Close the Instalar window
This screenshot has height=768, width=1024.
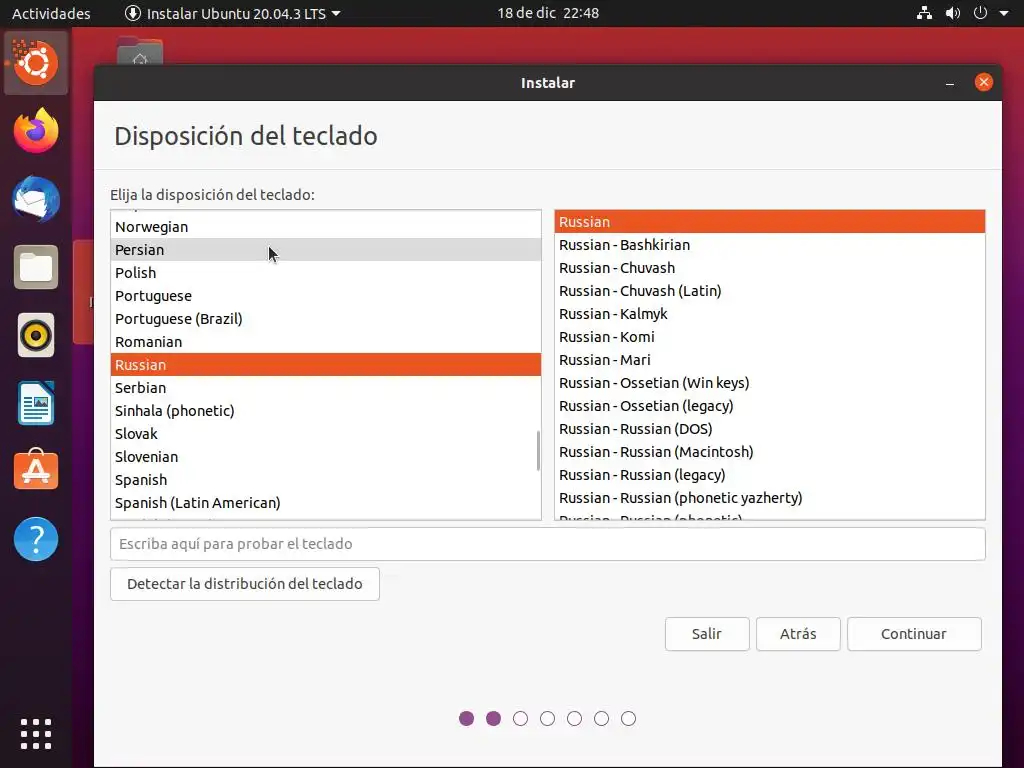coord(984,82)
